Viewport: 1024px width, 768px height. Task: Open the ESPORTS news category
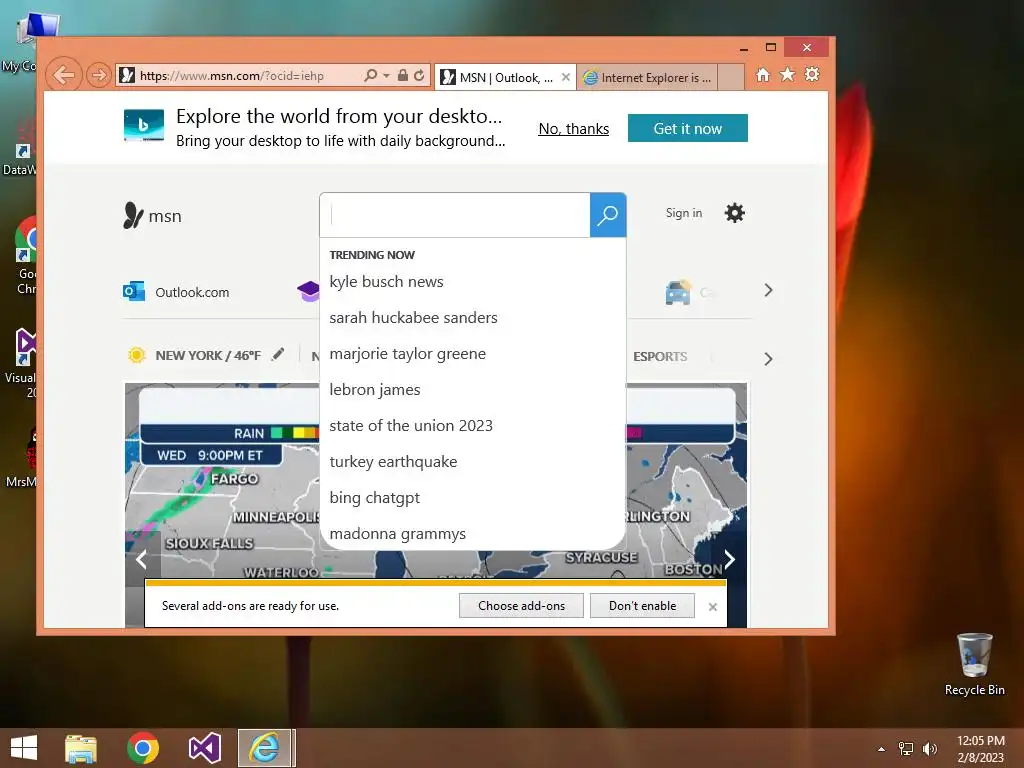(x=660, y=357)
